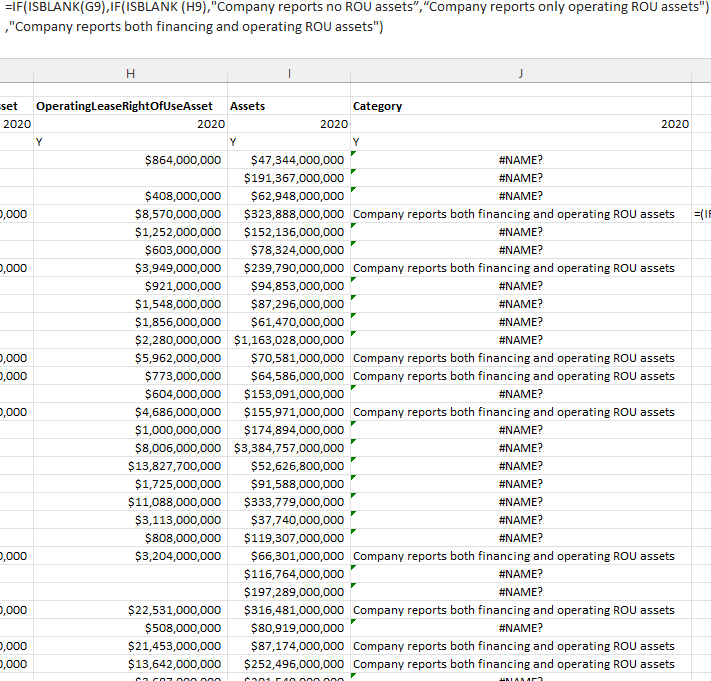Viewport: 711px width, 681px height.
Task: Select cell with $4,686,000,000
Action: point(131,412)
